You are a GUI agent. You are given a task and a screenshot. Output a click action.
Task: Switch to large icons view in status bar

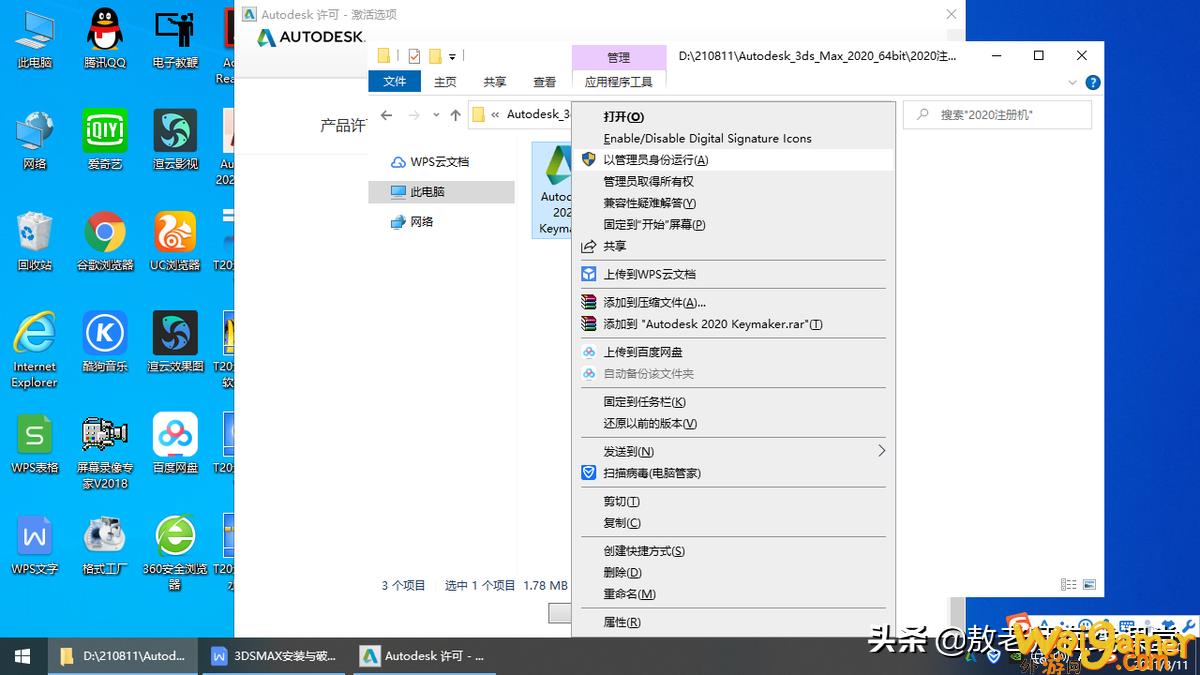[1089, 585]
